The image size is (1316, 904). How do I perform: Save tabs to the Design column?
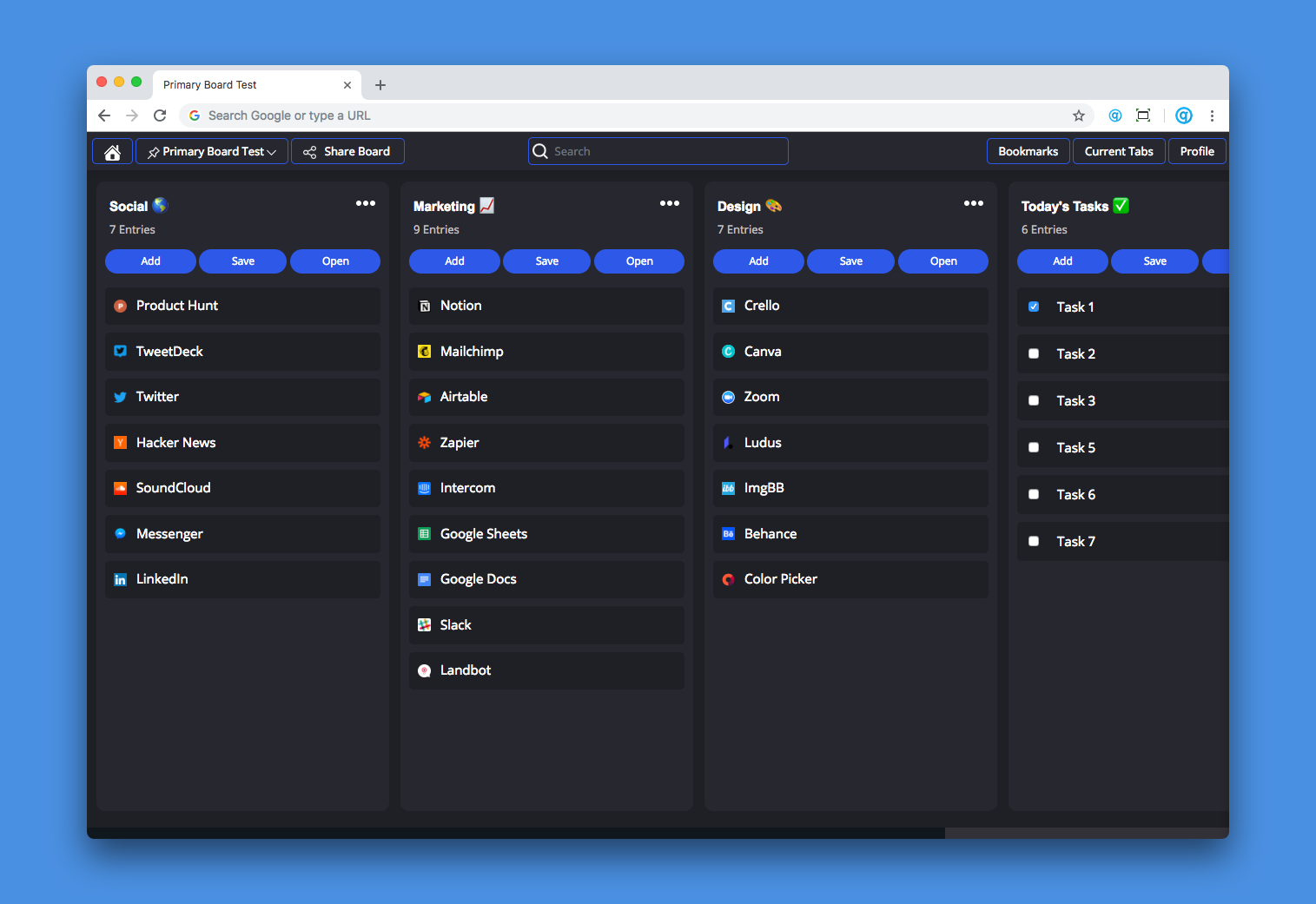click(851, 261)
